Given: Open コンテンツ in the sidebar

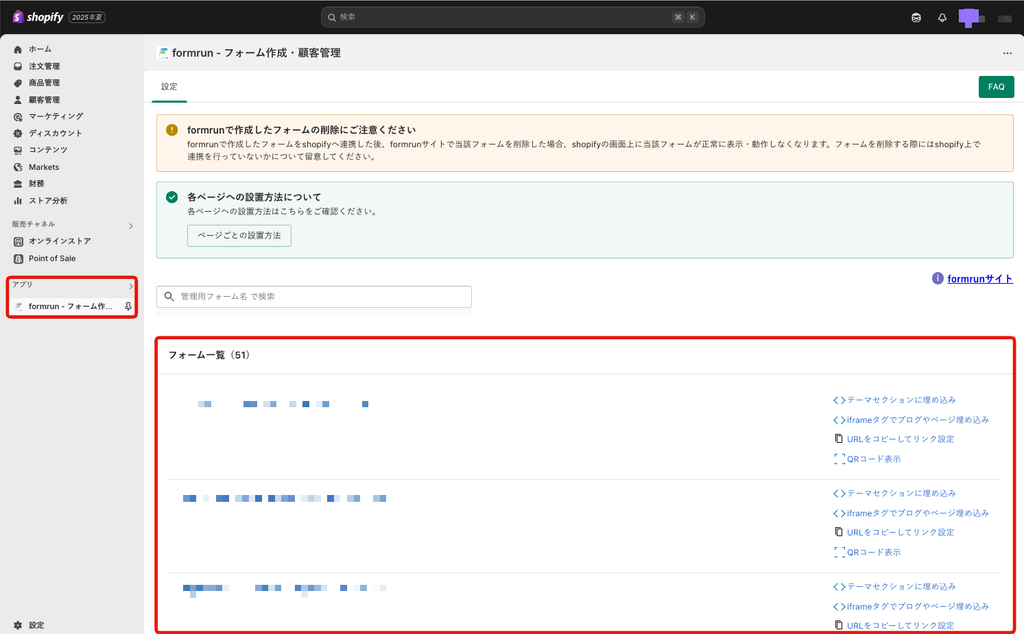Looking at the screenshot, I should click(x=48, y=150).
